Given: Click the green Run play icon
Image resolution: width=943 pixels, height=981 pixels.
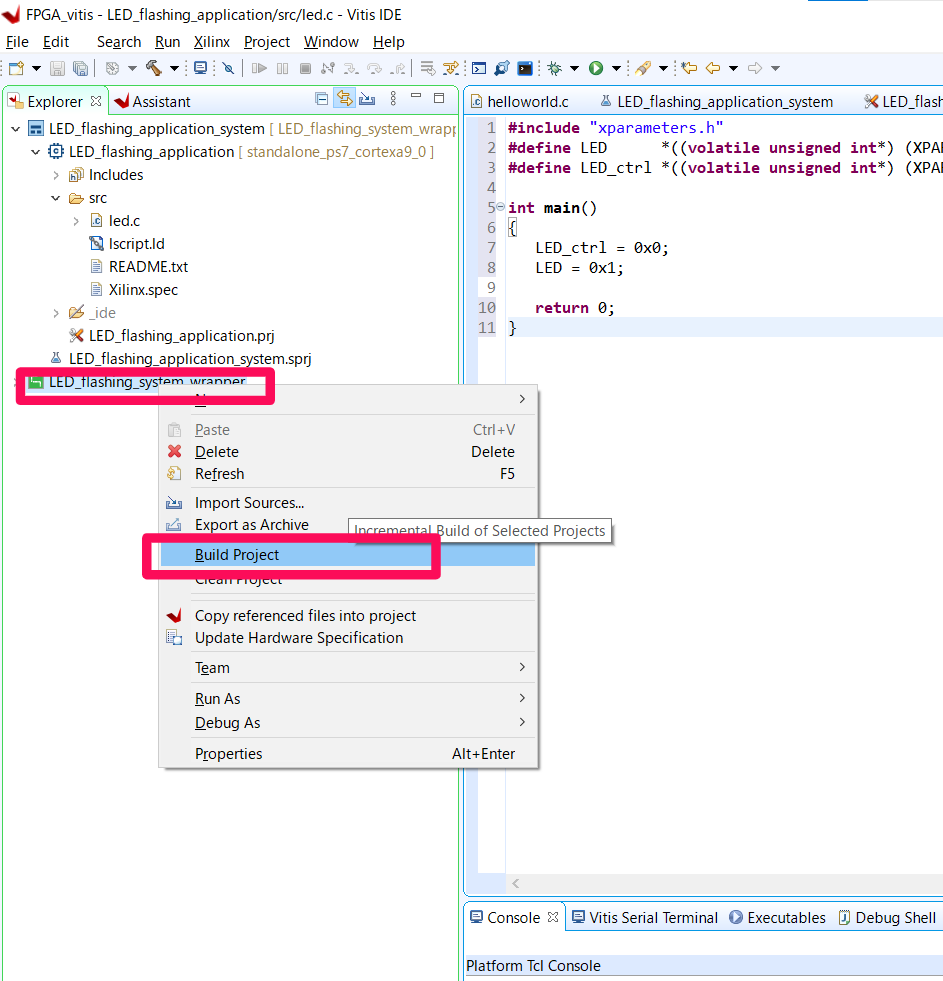Looking at the screenshot, I should coord(596,68).
